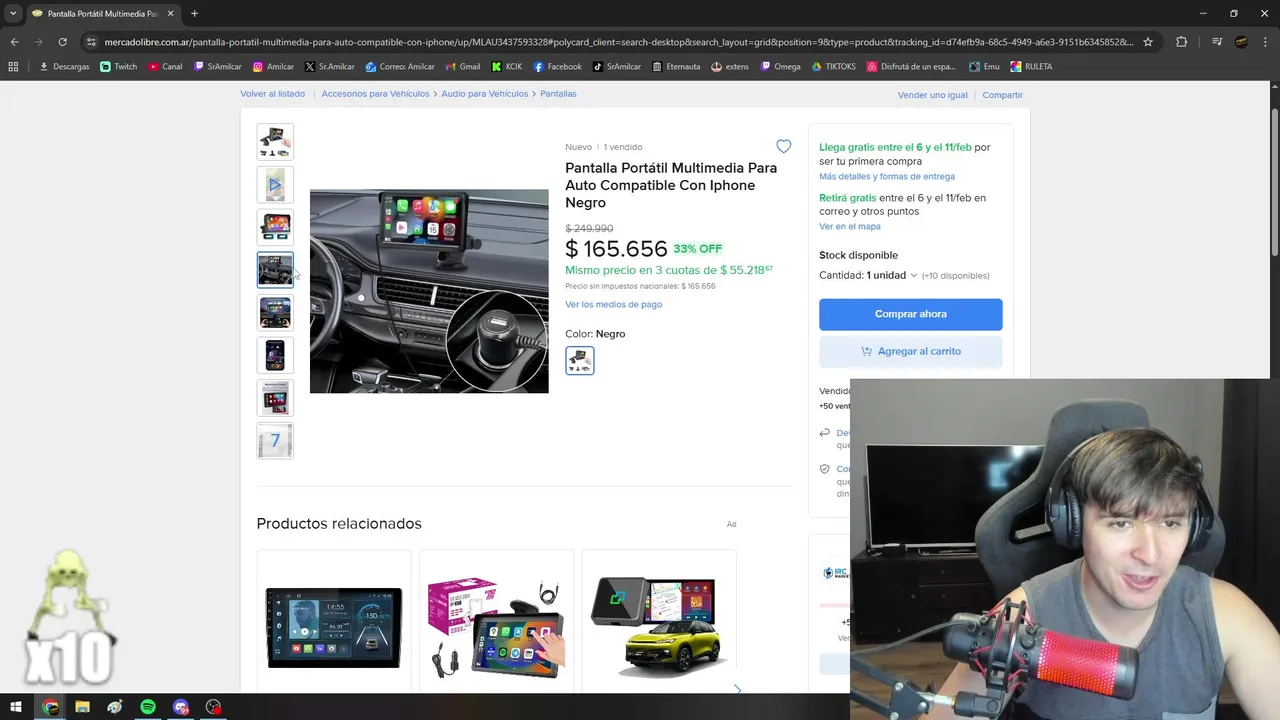Open Emu bookmark

pos(984,67)
